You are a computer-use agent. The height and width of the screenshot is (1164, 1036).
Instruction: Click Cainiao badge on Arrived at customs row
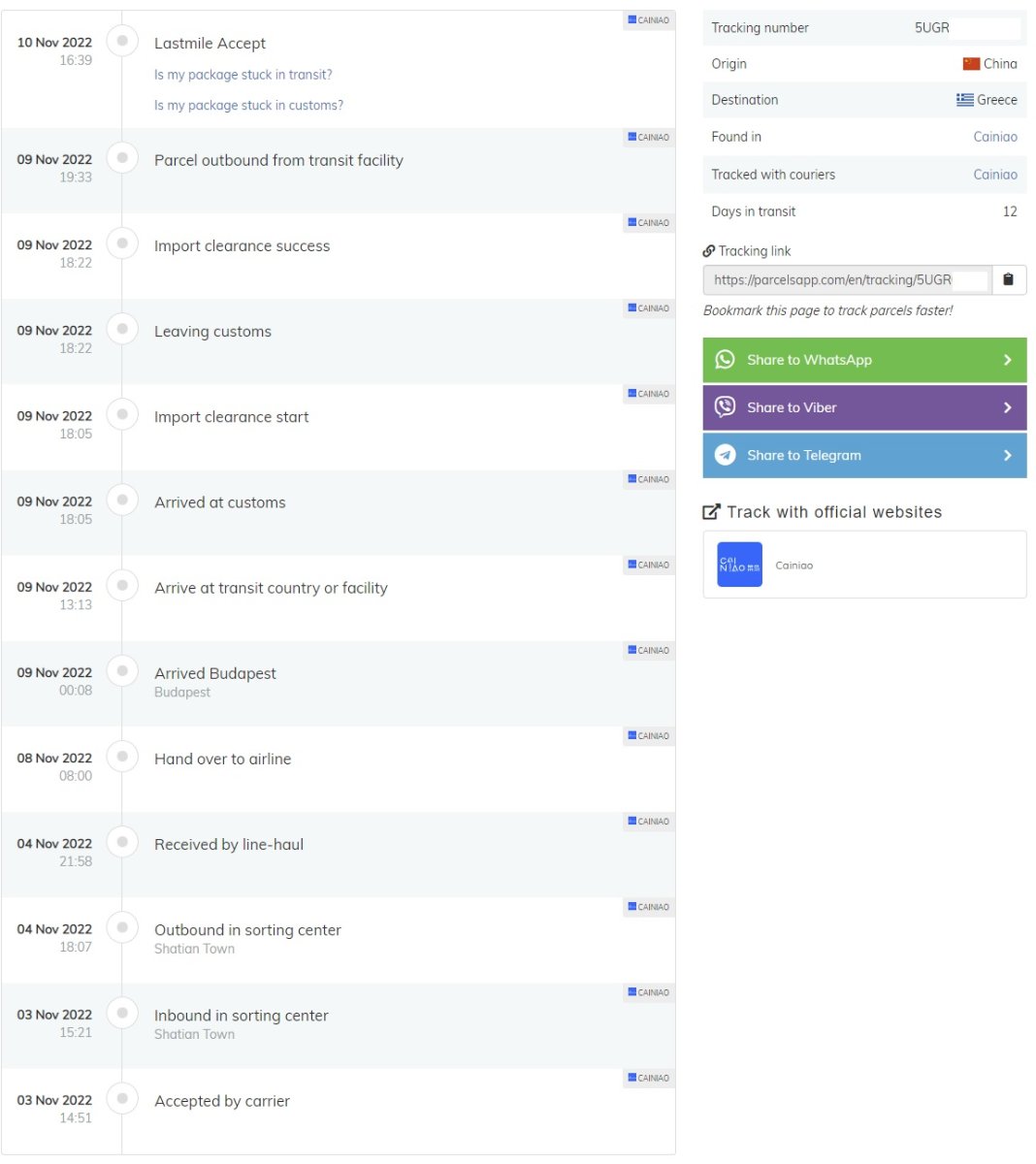pyautogui.click(x=648, y=479)
